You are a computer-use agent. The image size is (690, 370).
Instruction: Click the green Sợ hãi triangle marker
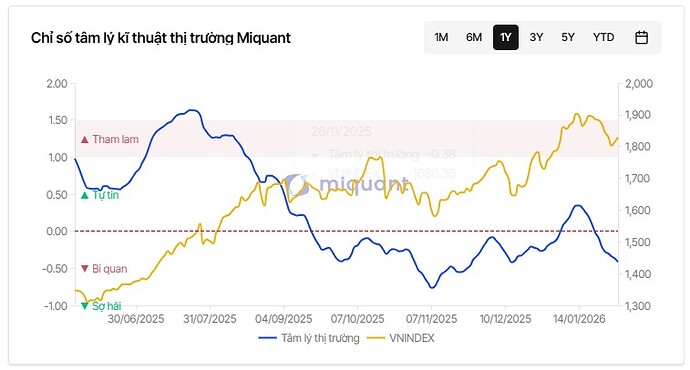[x=85, y=306]
